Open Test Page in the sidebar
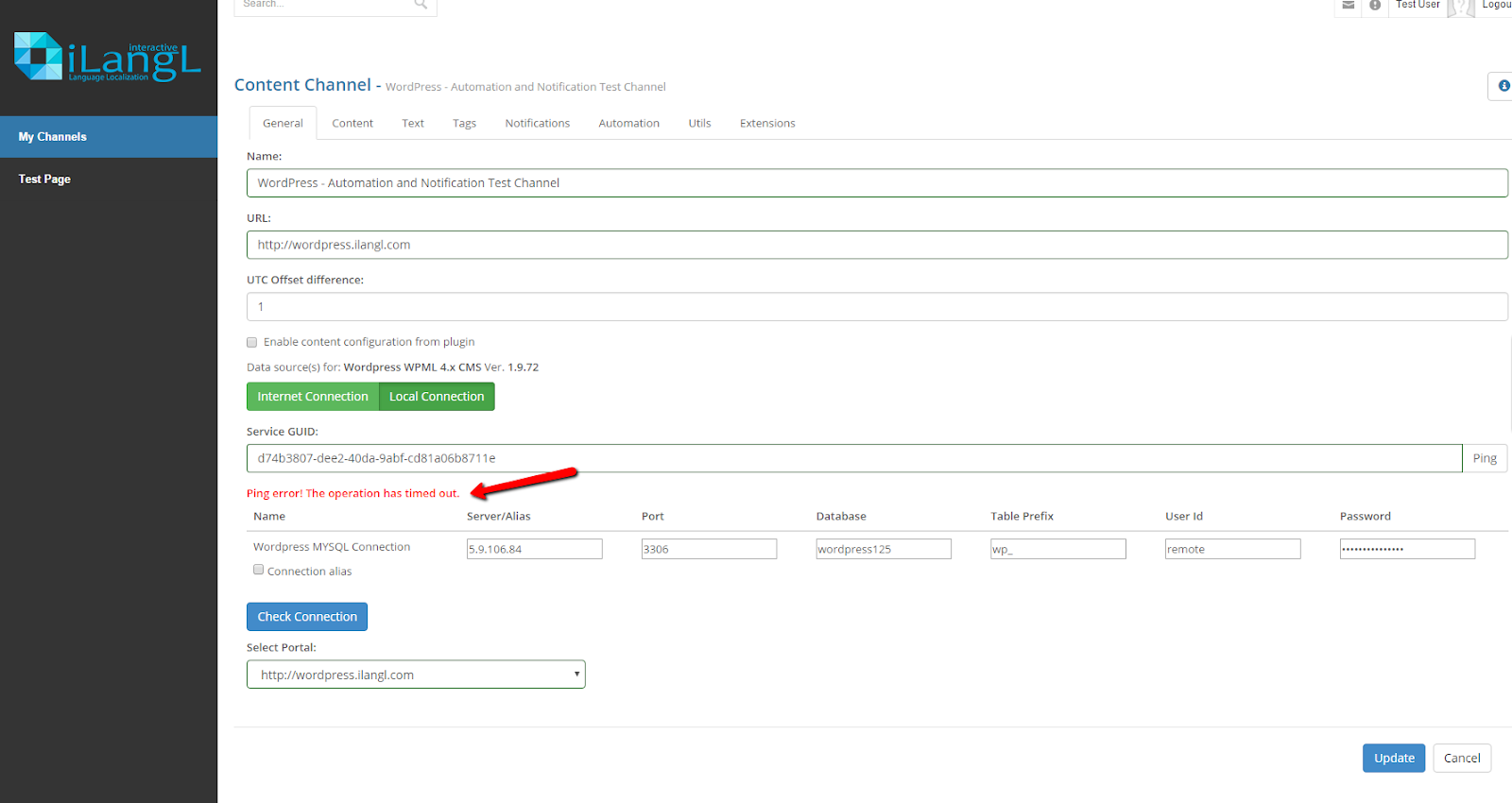Image resolution: width=1512 pixels, height=803 pixels. pos(109,179)
